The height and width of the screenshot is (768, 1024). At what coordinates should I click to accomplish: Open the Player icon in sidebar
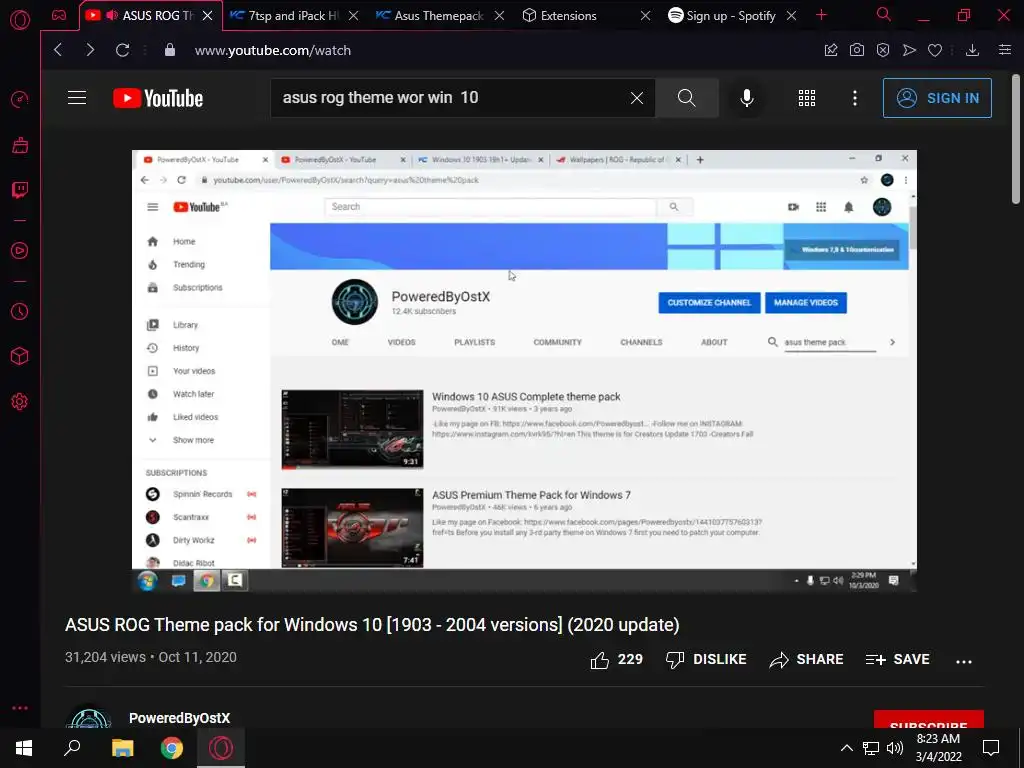(20, 251)
